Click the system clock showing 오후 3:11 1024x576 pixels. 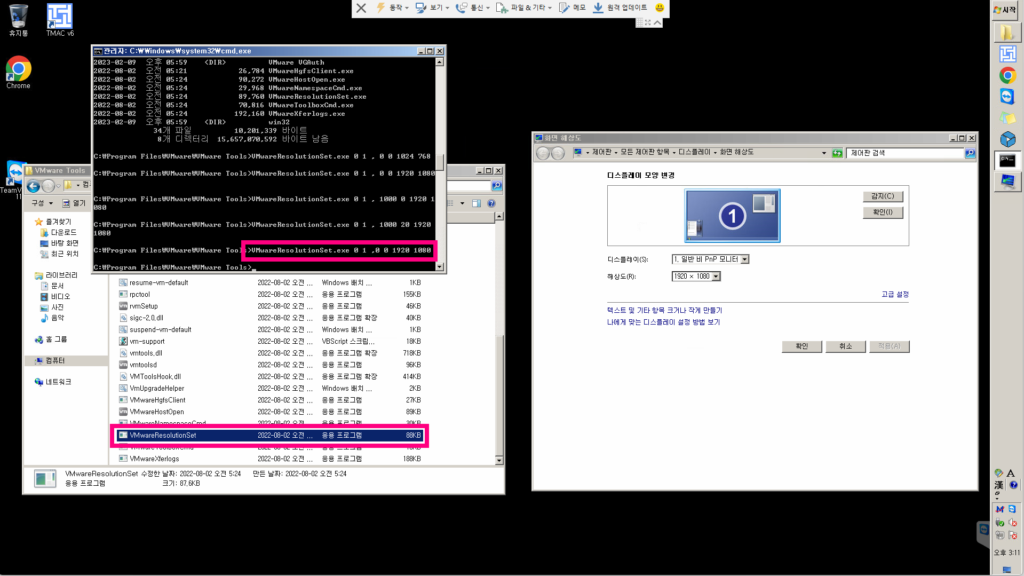[x=1006, y=552]
